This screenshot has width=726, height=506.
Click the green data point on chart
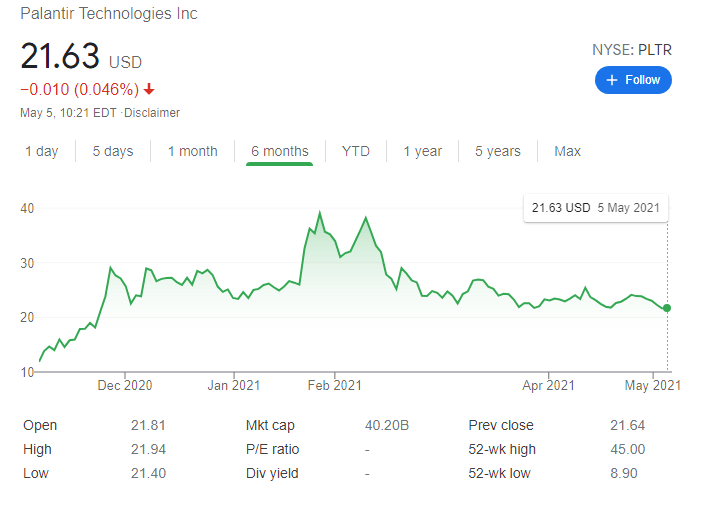pyautogui.click(x=667, y=308)
